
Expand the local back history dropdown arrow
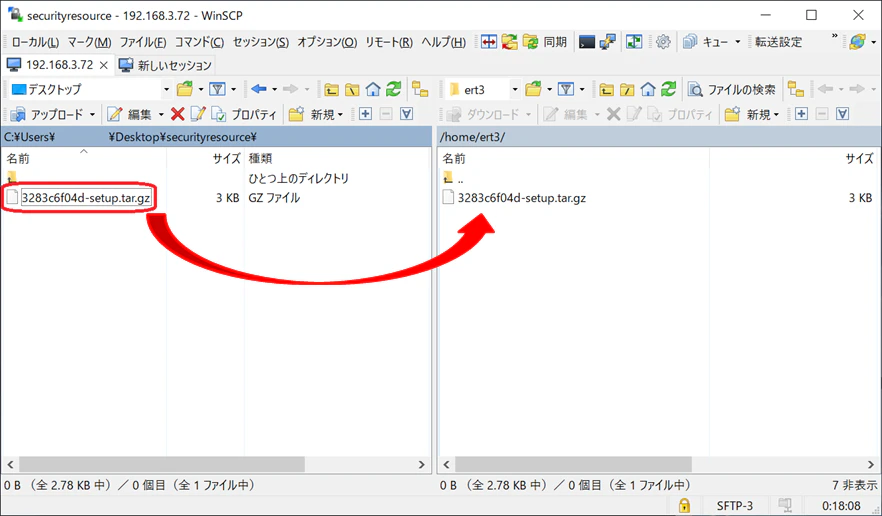click(274, 89)
